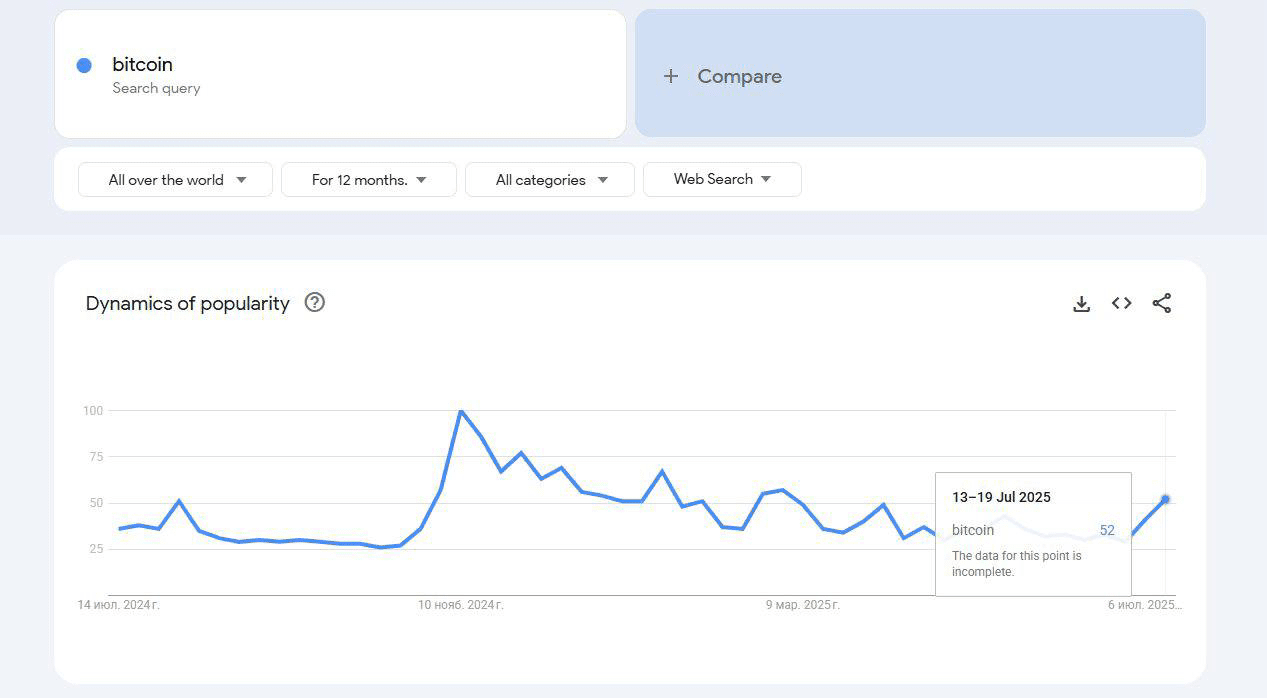Click the November 2024 peak on chart
This screenshot has height=698, width=1267.
click(x=460, y=411)
